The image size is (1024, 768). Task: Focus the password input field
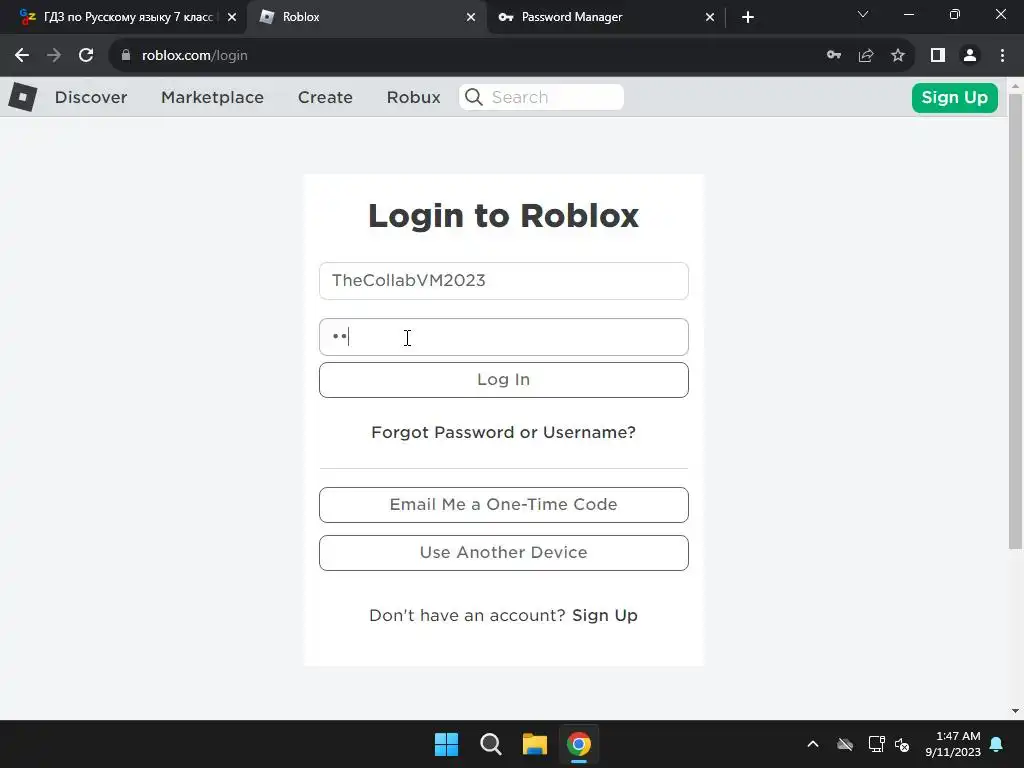[504, 337]
